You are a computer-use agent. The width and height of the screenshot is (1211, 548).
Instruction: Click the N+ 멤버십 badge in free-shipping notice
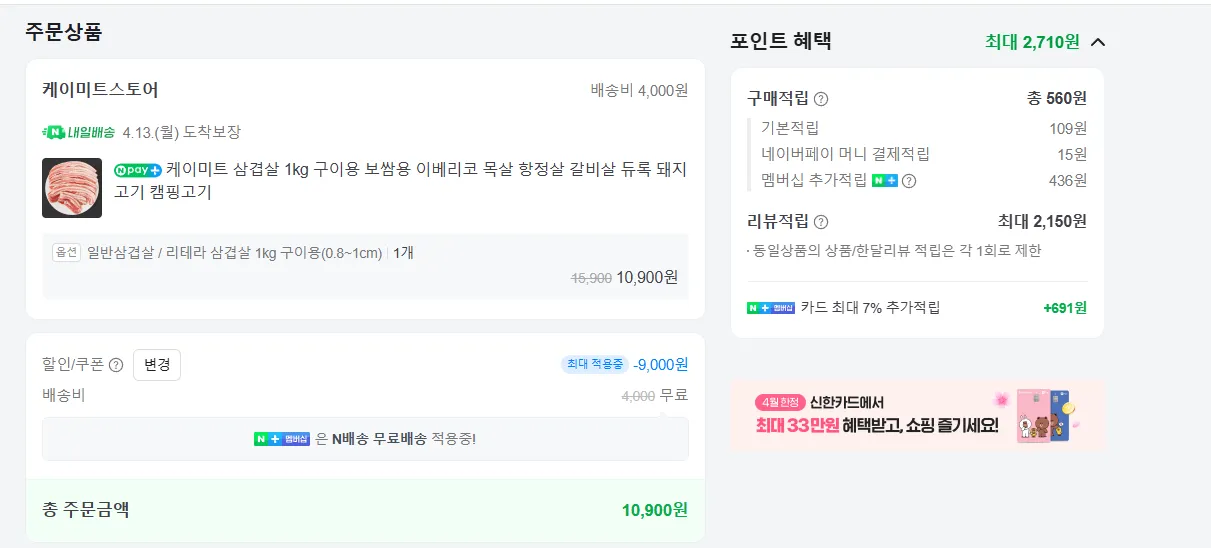[x=282, y=439]
